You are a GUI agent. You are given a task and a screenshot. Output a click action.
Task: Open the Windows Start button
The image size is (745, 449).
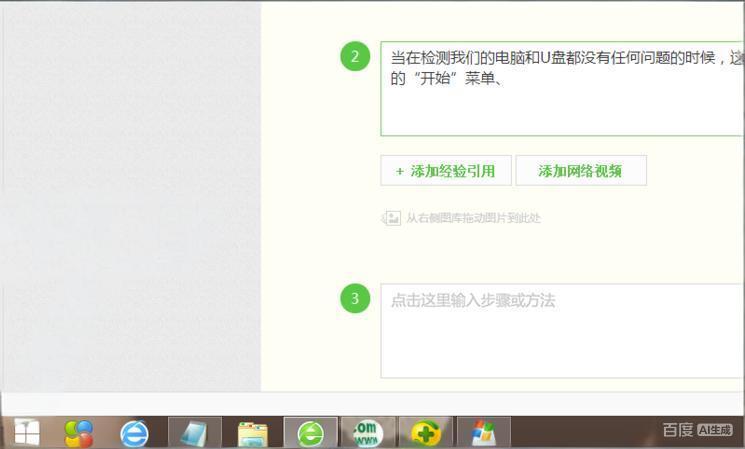tap(27, 433)
